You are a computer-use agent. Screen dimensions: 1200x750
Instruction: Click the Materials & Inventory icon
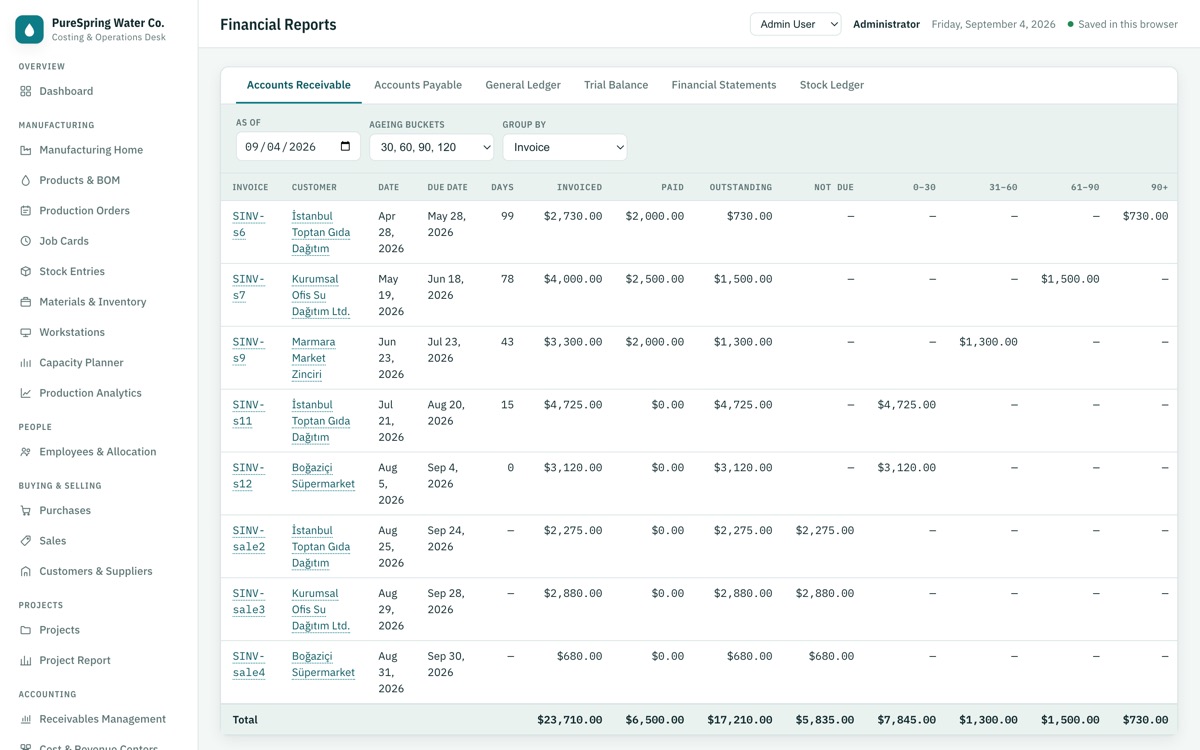pos(26,302)
